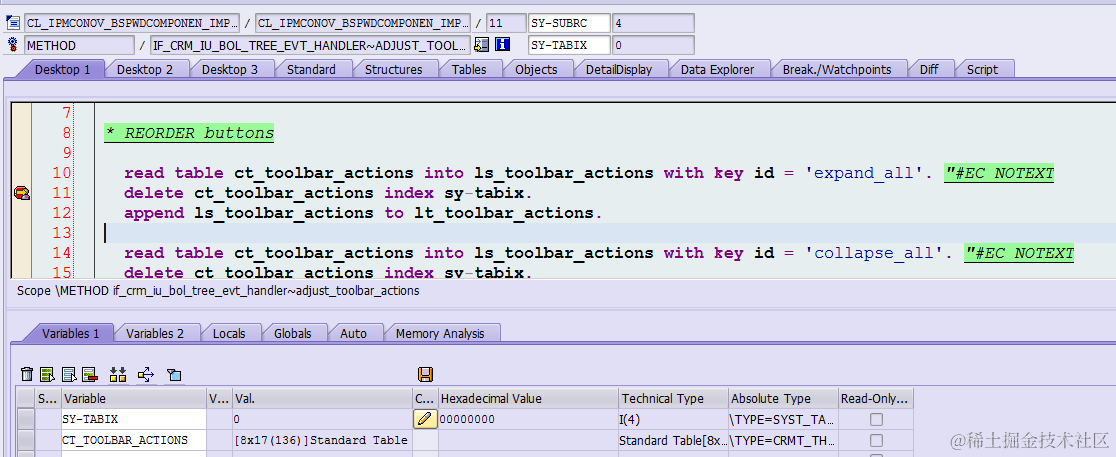Click the first green list layout icon beside trash can

tap(48, 374)
